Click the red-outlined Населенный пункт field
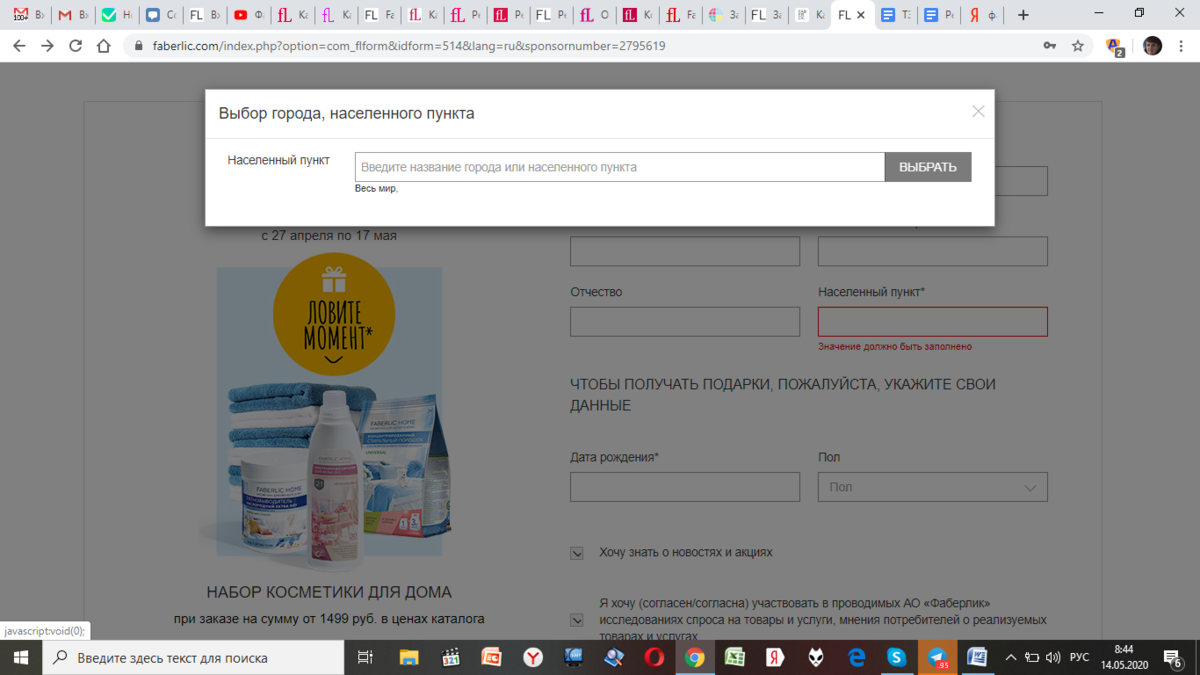This screenshot has width=1200, height=675. 933,321
